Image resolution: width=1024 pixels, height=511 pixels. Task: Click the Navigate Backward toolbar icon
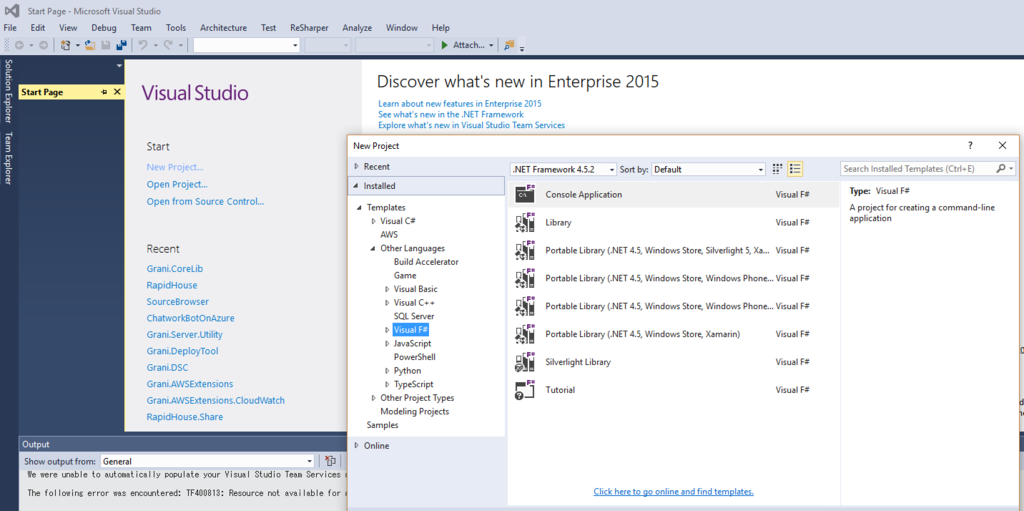(x=19, y=45)
